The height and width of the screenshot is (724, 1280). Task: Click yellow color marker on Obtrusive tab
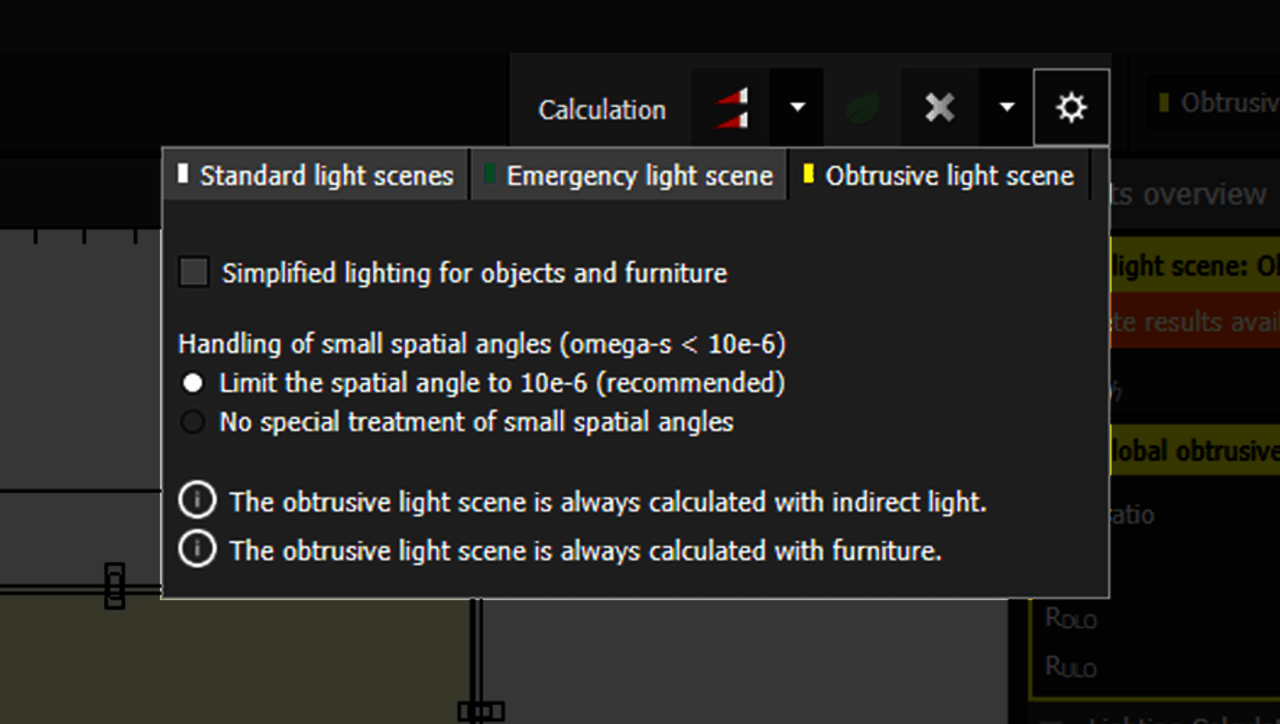[x=808, y=175]
